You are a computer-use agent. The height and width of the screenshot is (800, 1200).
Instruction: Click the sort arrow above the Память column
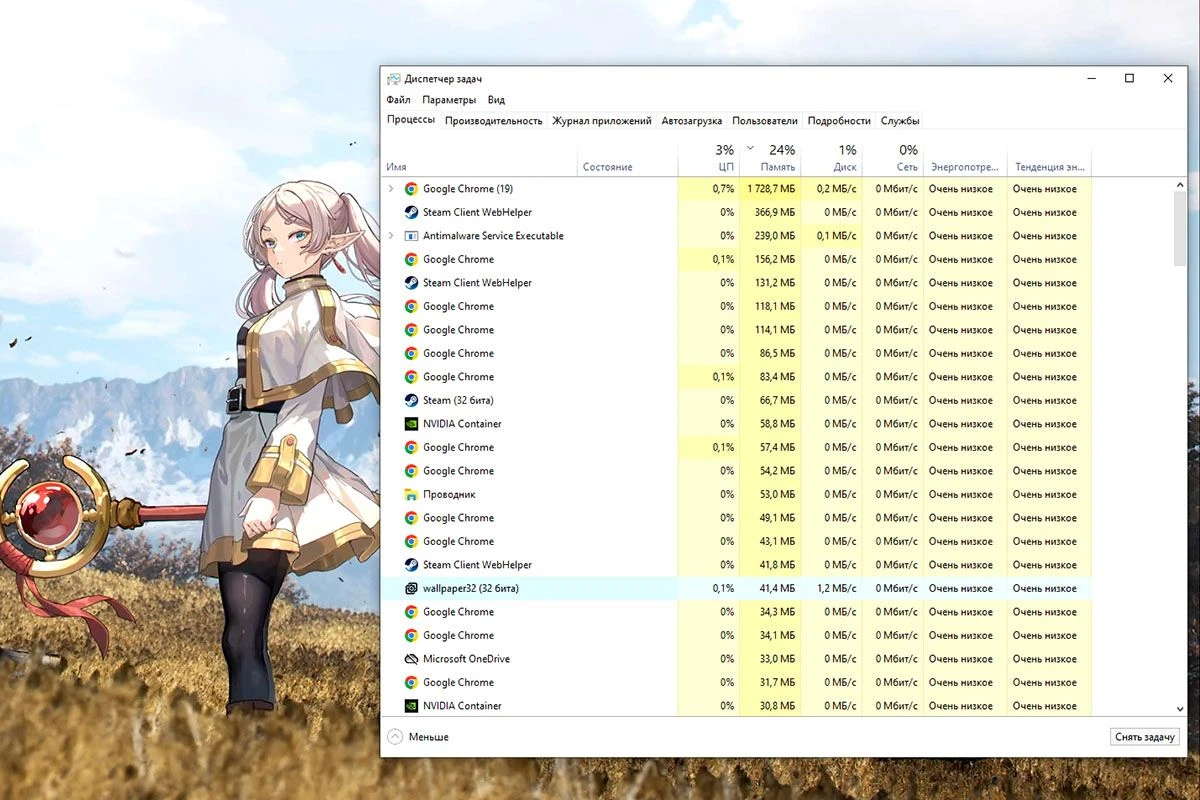[x=750, y=147]
